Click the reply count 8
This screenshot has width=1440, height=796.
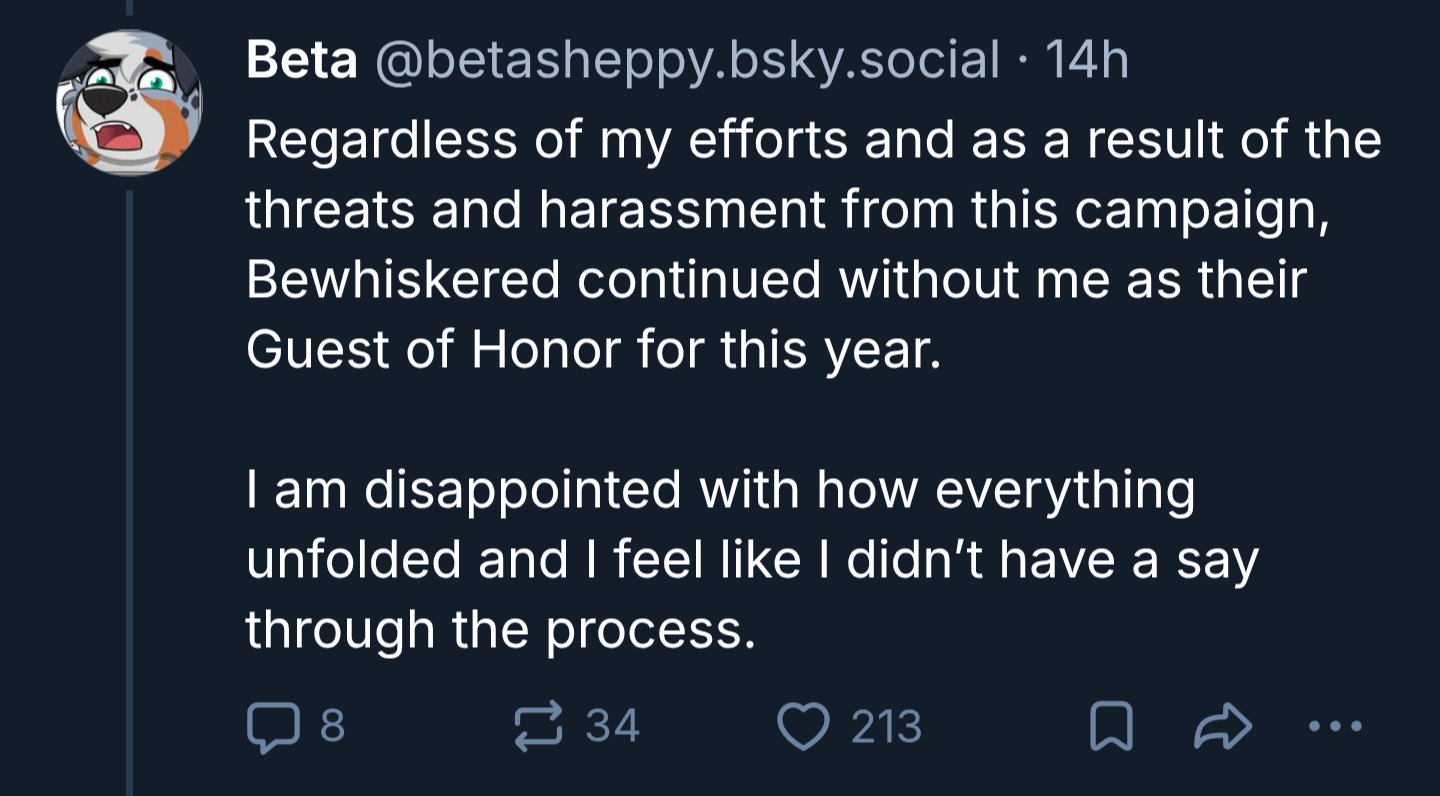(x=333, y=726)
